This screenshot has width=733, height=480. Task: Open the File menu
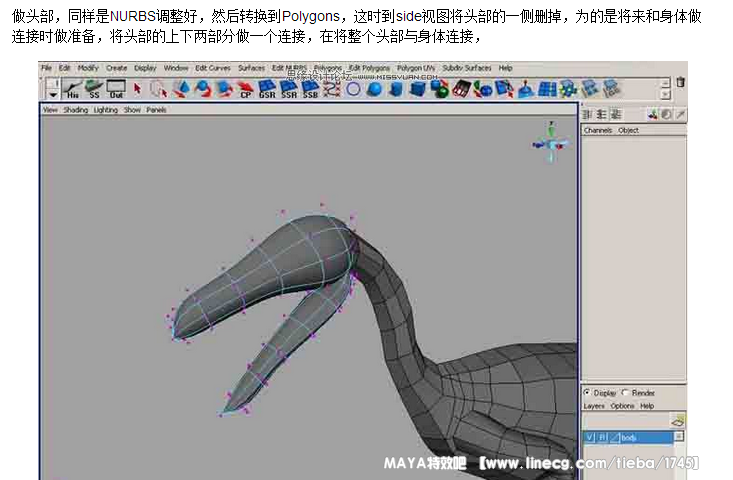click(x=46, y=68)
